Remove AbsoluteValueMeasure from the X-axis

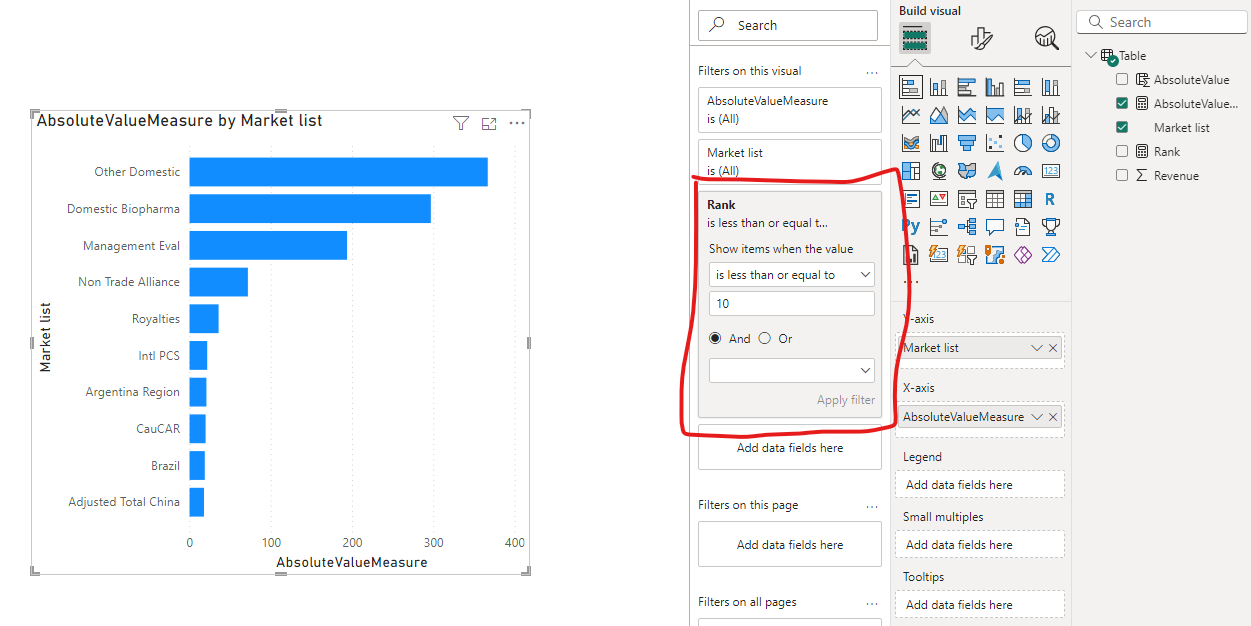(x=1053, y=417)
